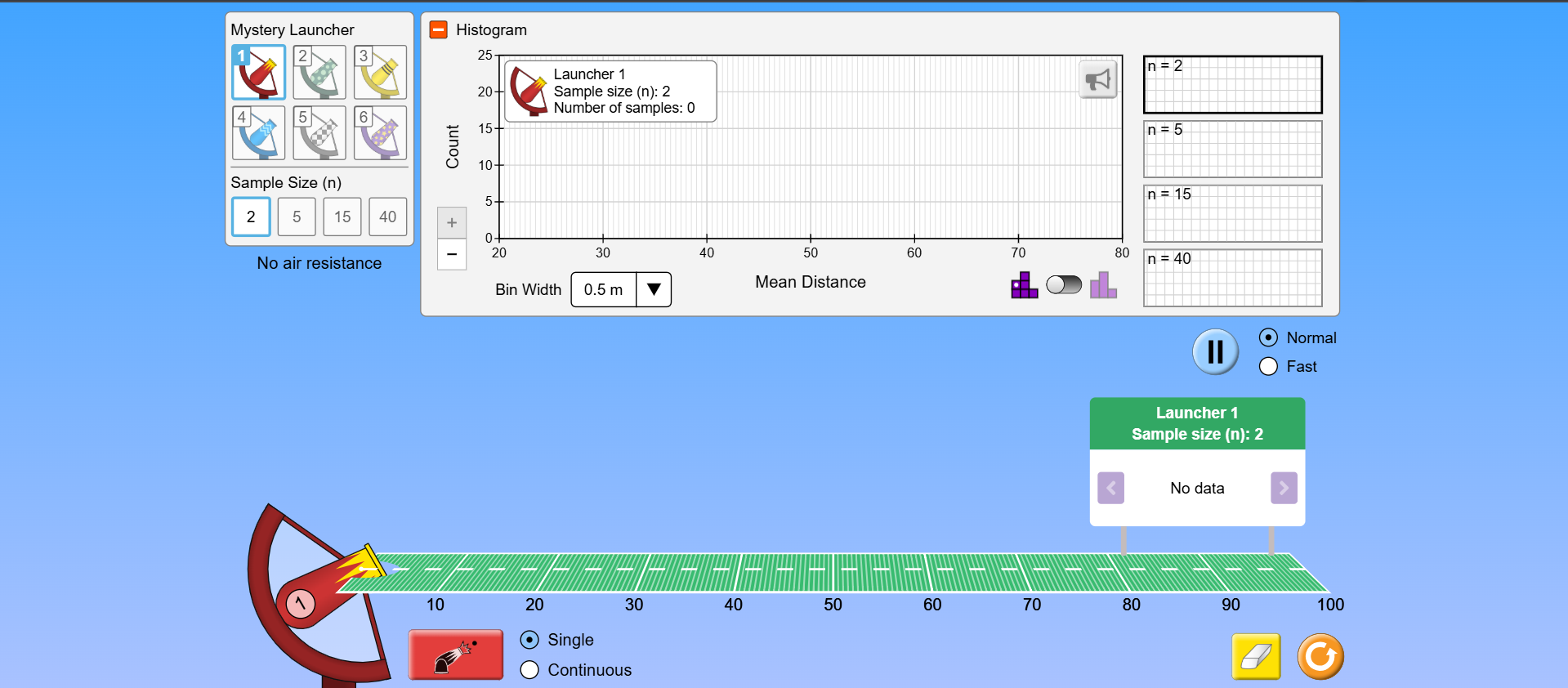
Task: Pause the simulation
Action: [x=1215, y=352]
